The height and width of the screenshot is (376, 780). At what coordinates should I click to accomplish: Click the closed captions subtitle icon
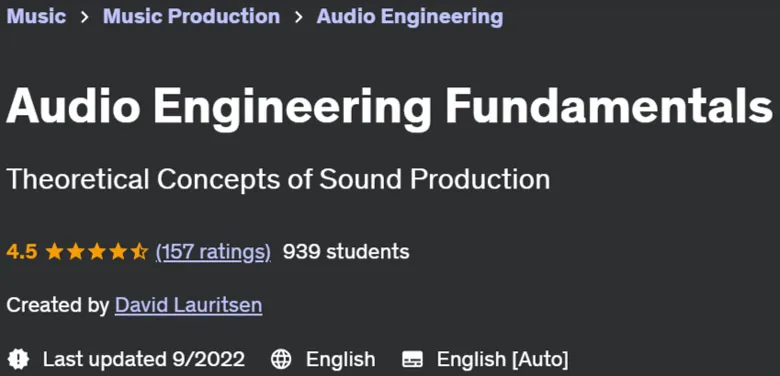(x=412, y=359)
